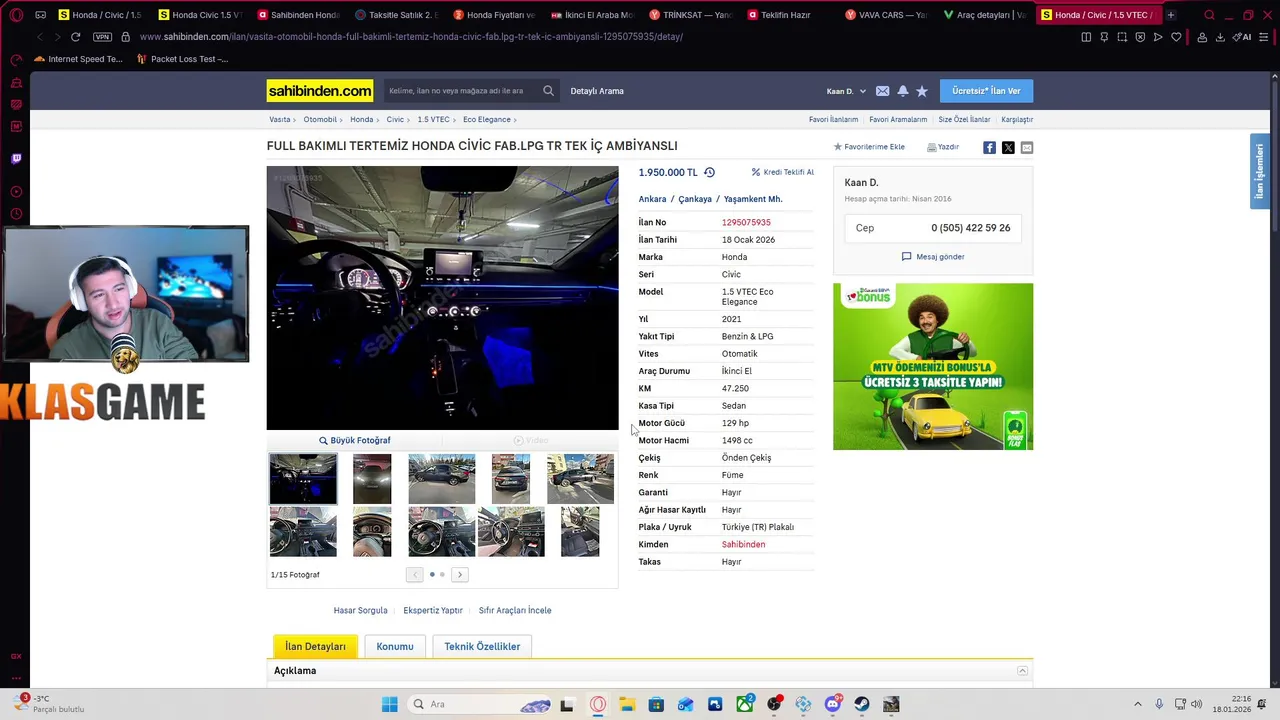This screenshot has height=720, width=1280.
Task: Click Çankaya location link
Action: (x=695, y=199)
